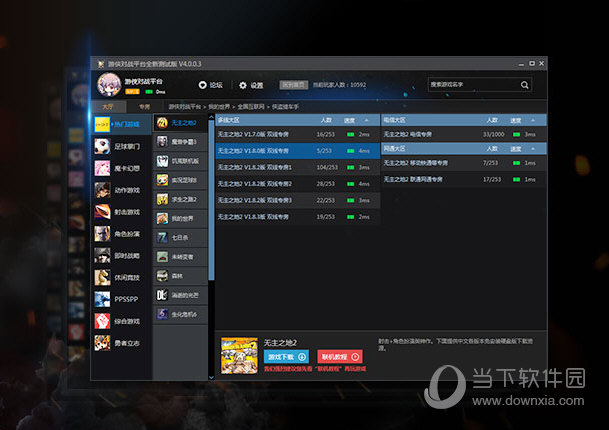609x430 pixels.
Task: Click the last breadcrumb entry 侠盗猎车手
Action: [285, 106]
